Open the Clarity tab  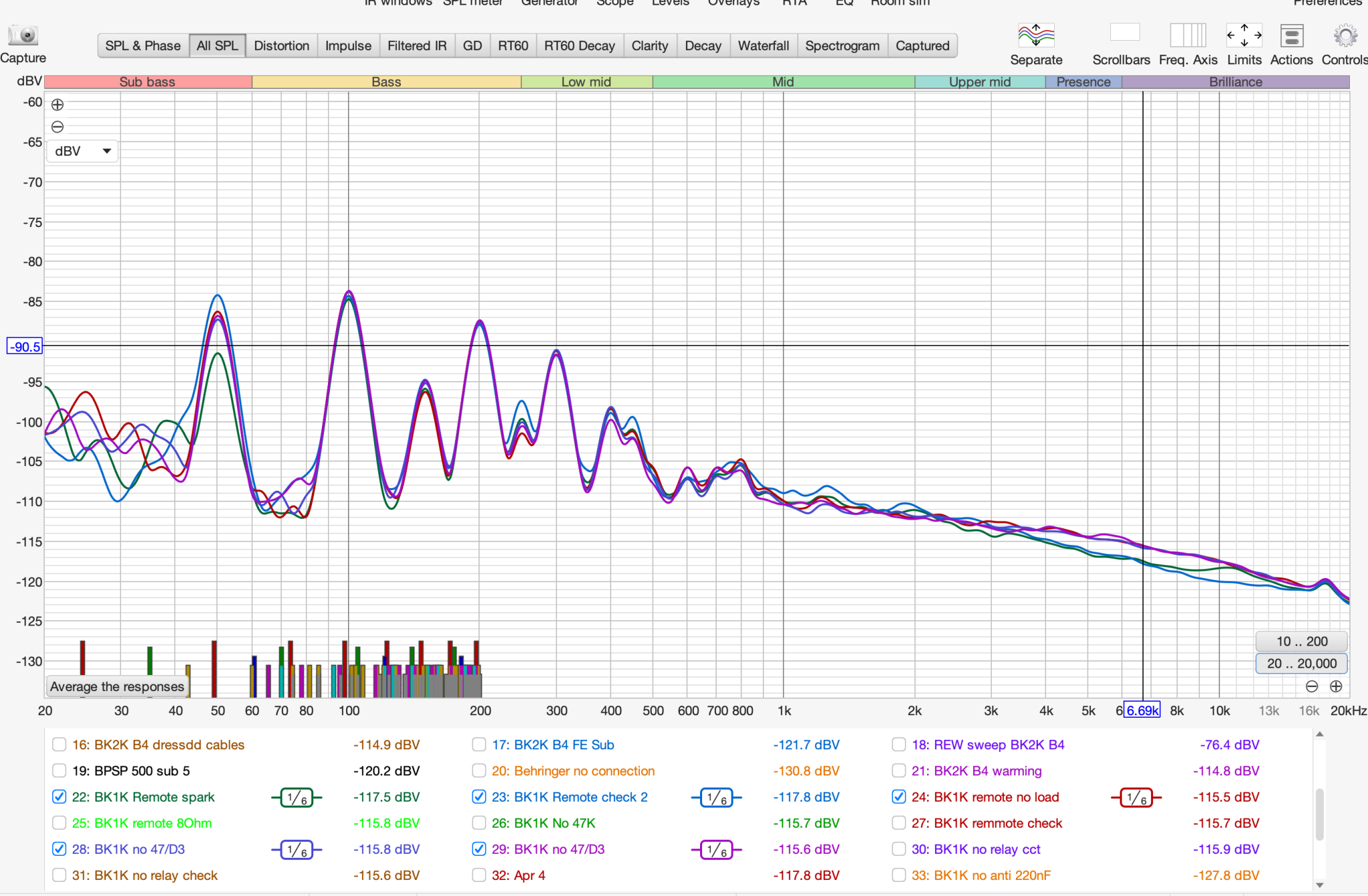(650, 45)
